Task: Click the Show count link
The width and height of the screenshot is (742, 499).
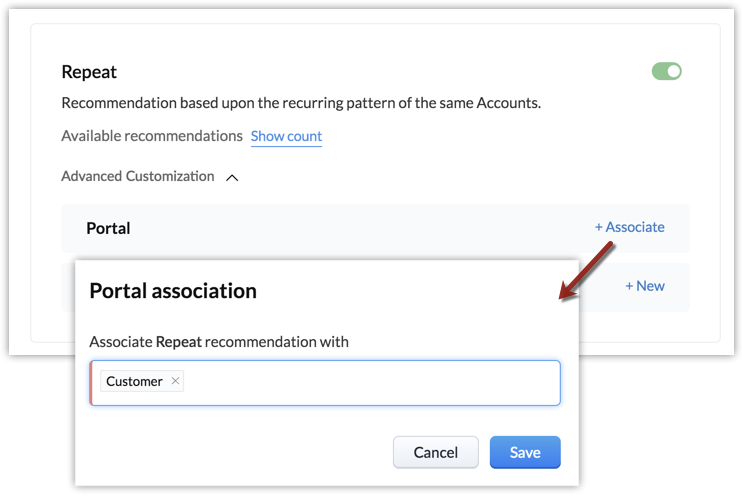Action: tap(286, 136)
